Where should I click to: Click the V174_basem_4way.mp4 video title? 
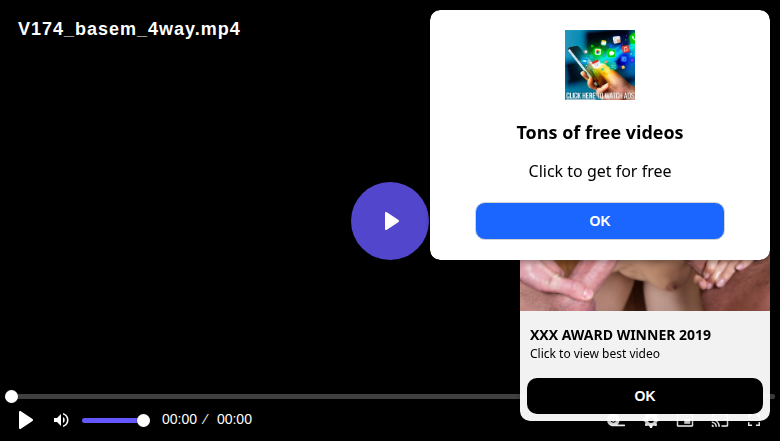pyautogui.click(x=129, y=29)
